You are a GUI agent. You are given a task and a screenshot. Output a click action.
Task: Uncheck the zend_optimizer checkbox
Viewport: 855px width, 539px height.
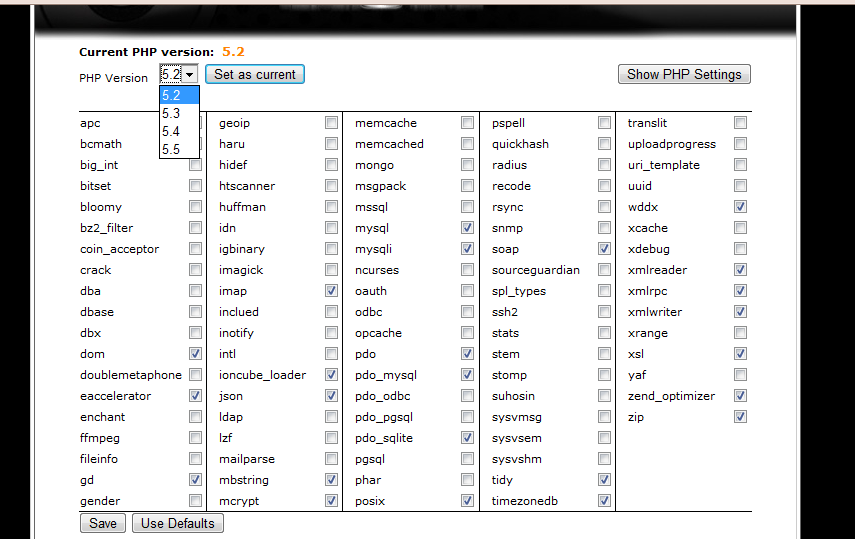point(740,396)
